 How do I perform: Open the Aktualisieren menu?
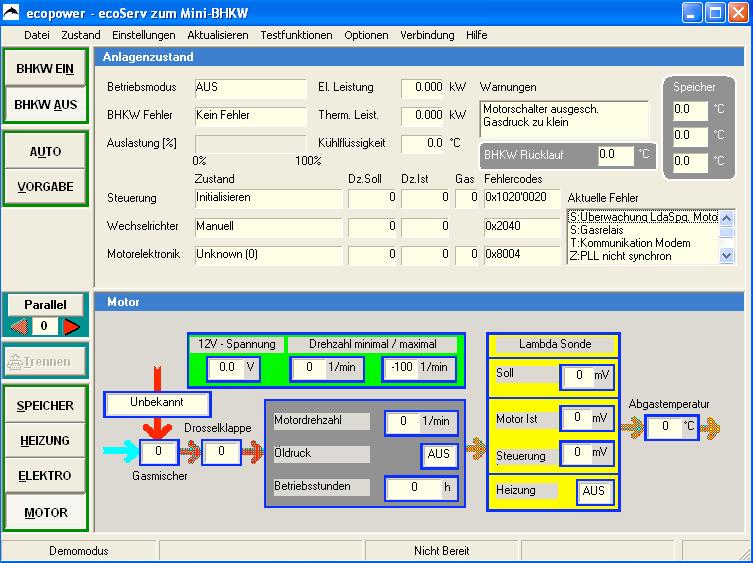pyautogui.click(x=218, y=35)
